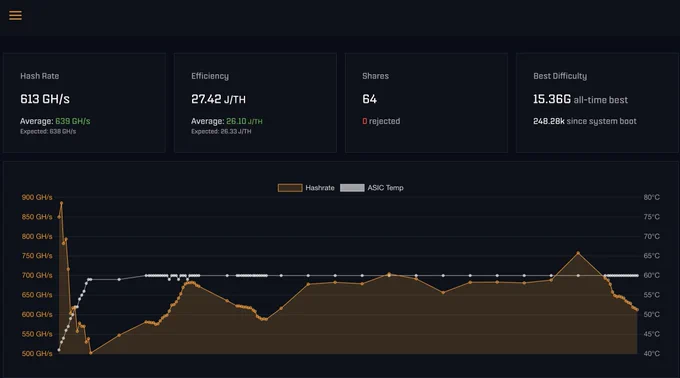The image size is (680, 378).
Task: Click the average '26.10 J/TH' value
Action: point(244,121)
